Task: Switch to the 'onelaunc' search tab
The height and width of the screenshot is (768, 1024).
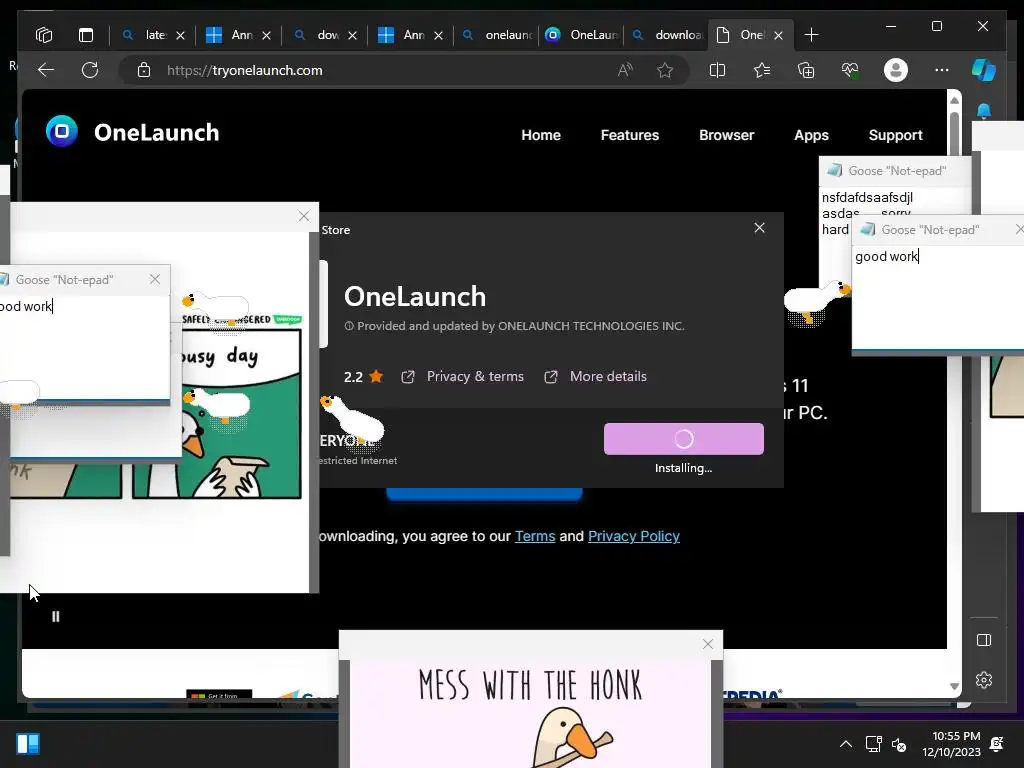Action: coord(498,35)
